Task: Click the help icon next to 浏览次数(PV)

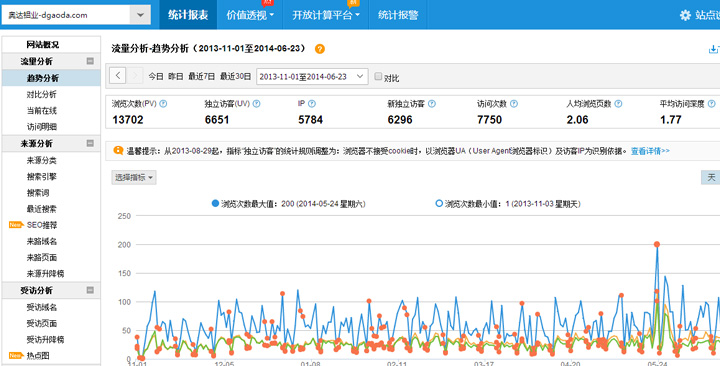Action: point(163,104)
